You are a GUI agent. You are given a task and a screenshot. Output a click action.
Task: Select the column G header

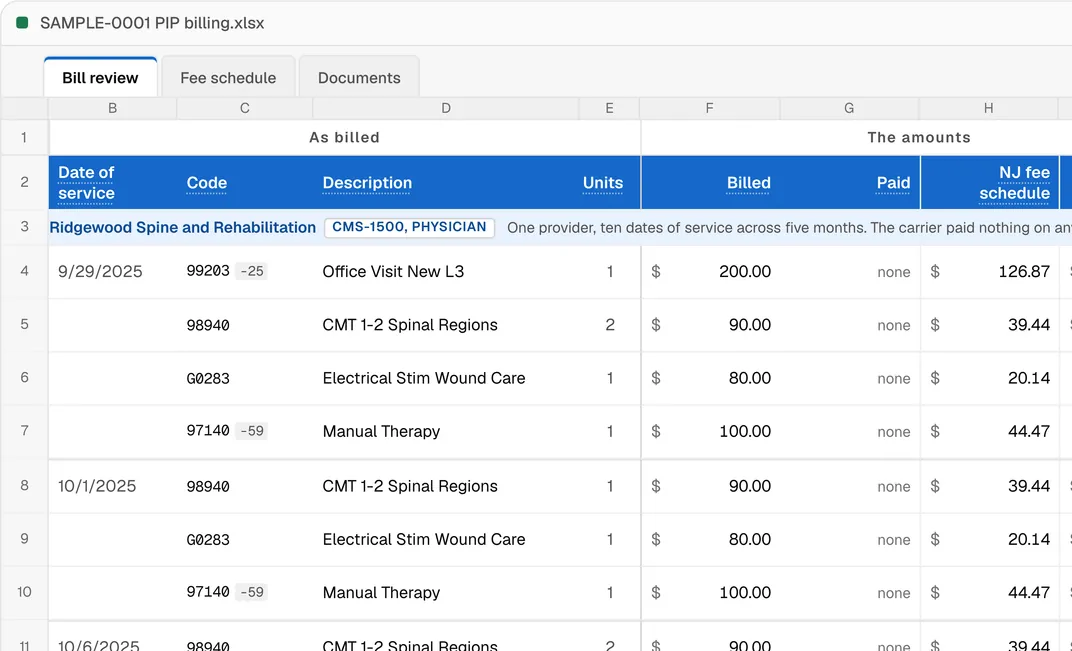[849, 108]
